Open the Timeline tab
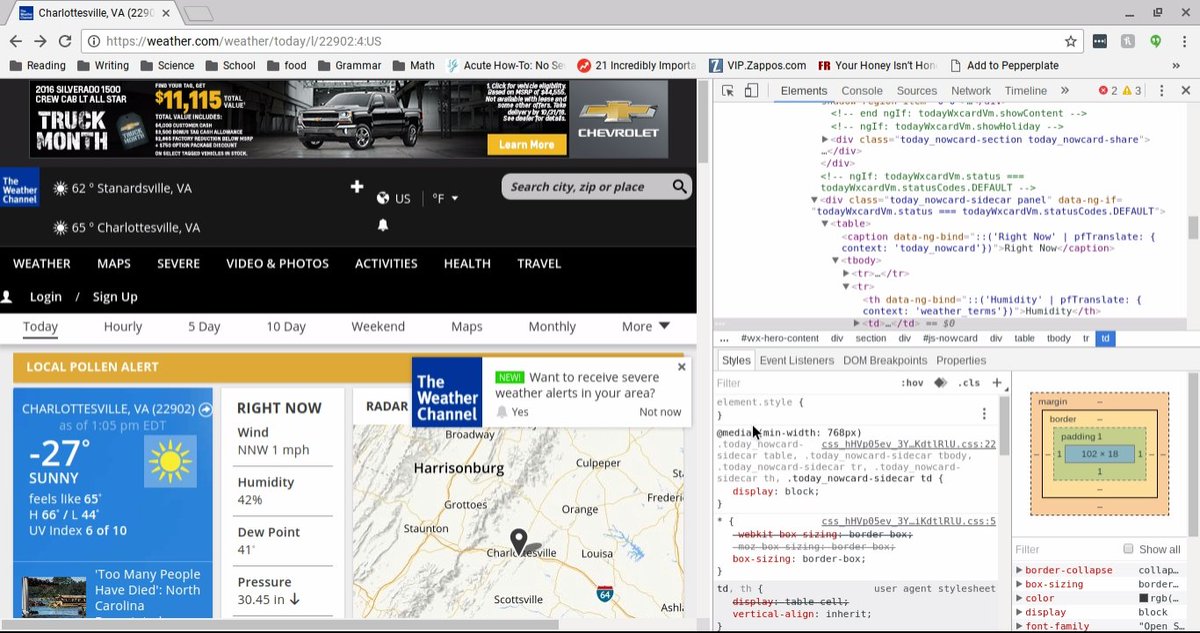This screenshot has width=1200, height=633. click(x=1025, y=90)
